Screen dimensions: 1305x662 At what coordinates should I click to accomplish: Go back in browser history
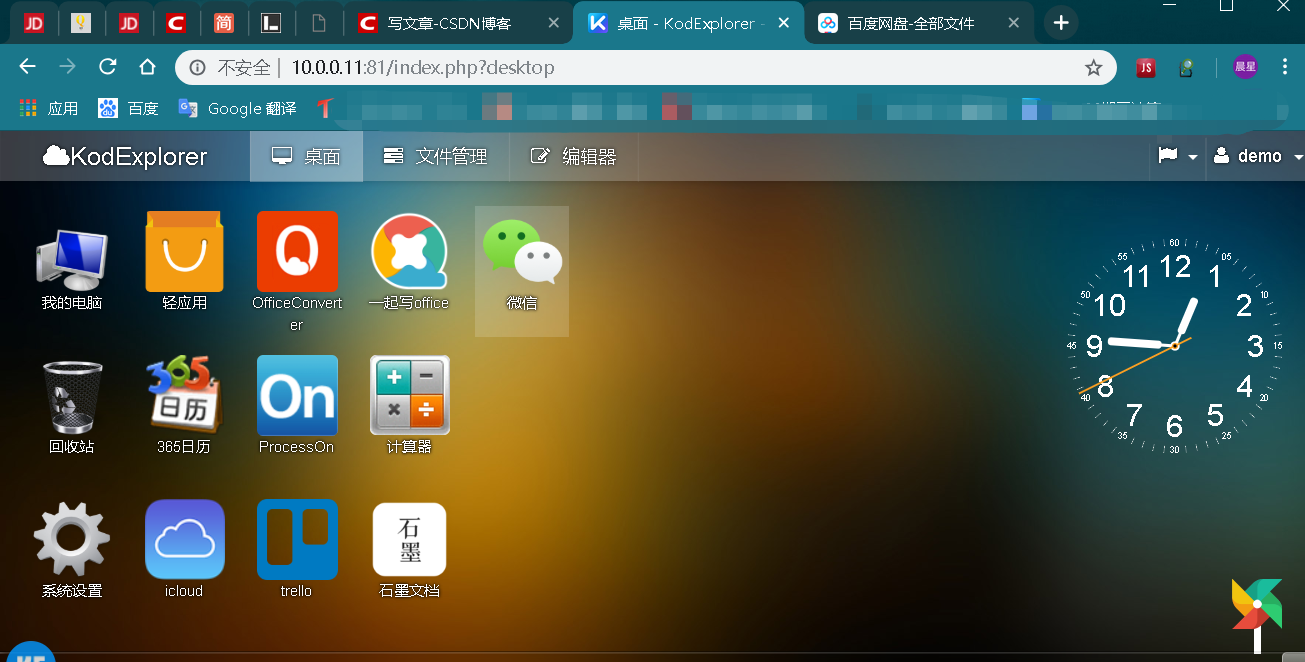click(x=27, y=67)
